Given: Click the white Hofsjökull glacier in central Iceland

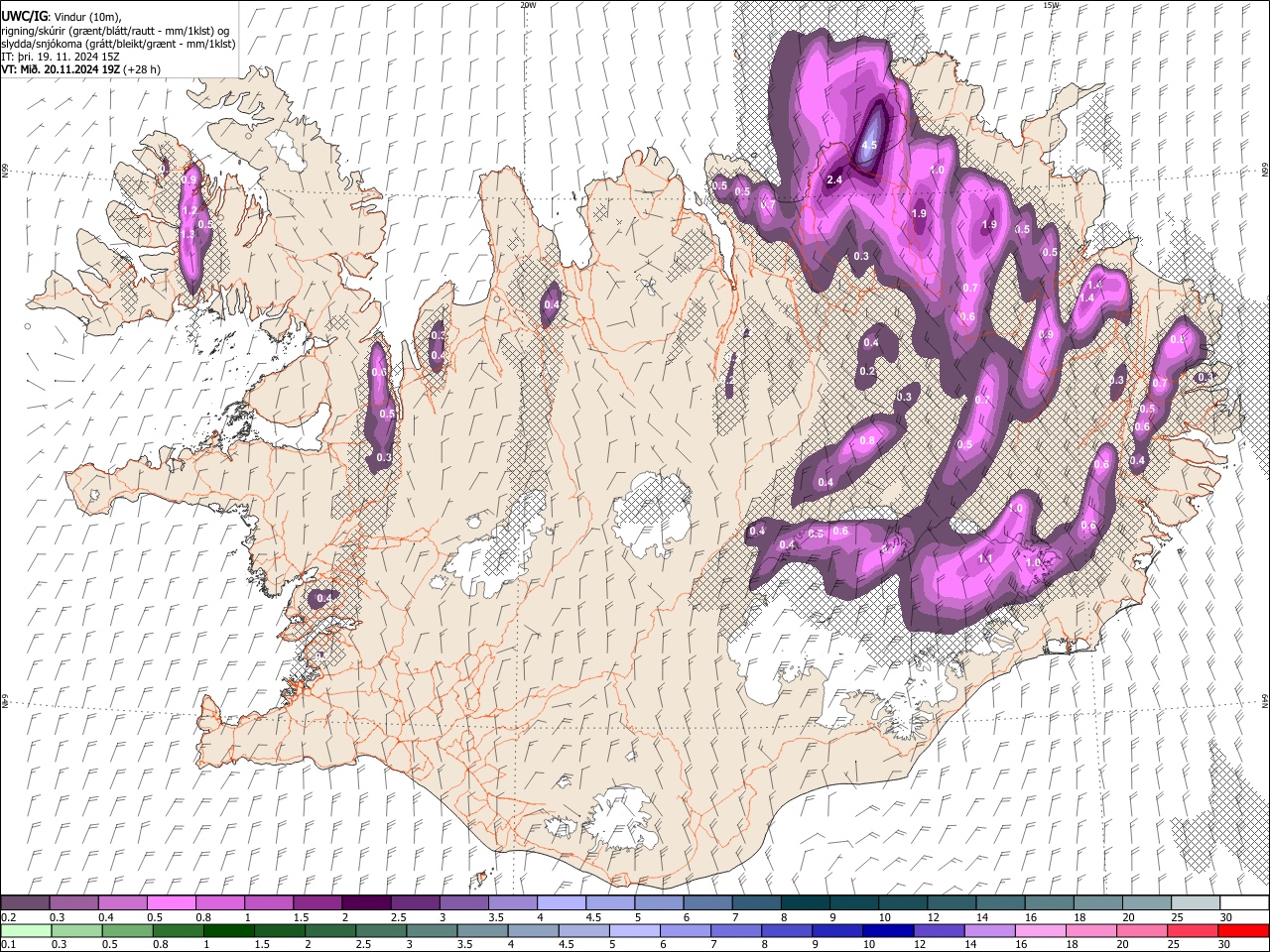Looking at the screenshot, I should click(651, 514).
